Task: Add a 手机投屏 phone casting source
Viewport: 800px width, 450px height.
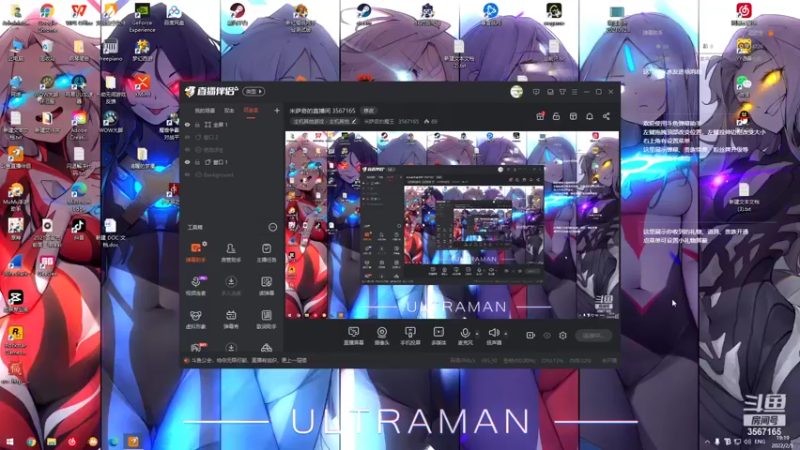Action: click(410, 336)
